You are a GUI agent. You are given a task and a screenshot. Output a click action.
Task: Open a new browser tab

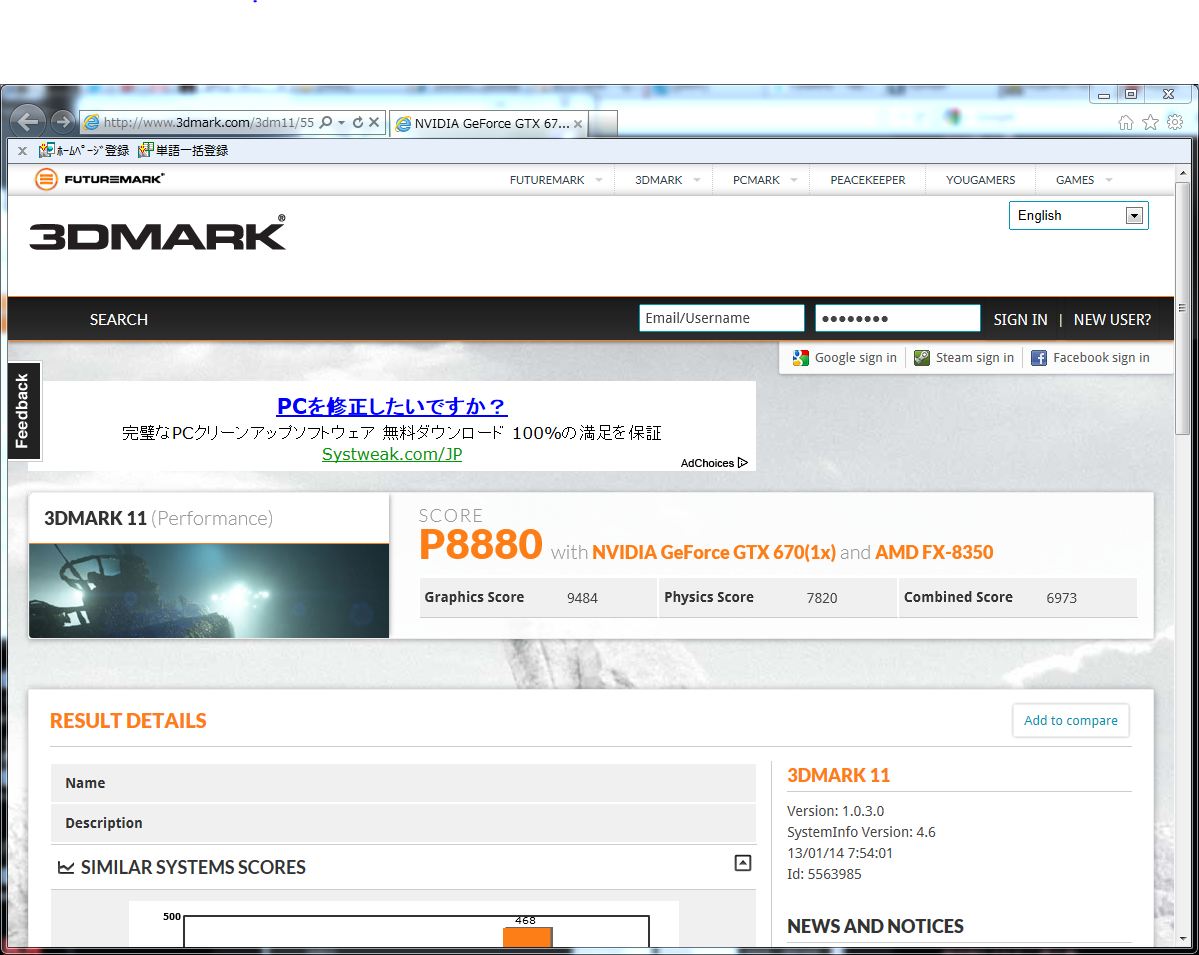point(603,124)
